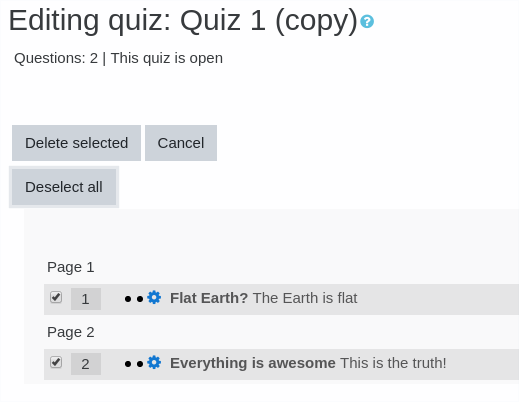Click the gear icon for Flat Earth question
Image resolution: width=519 pixels, height=402 pixels.
pos(154,297)
